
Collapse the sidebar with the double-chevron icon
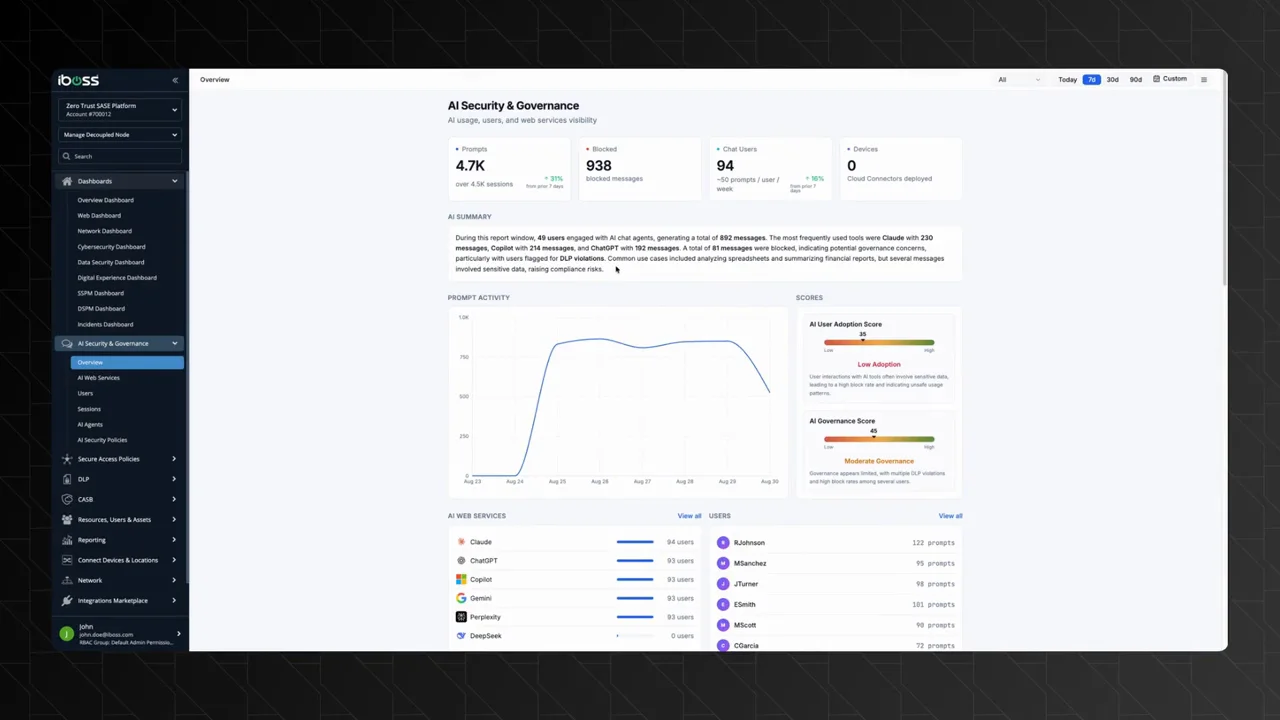tap(175, 80)
